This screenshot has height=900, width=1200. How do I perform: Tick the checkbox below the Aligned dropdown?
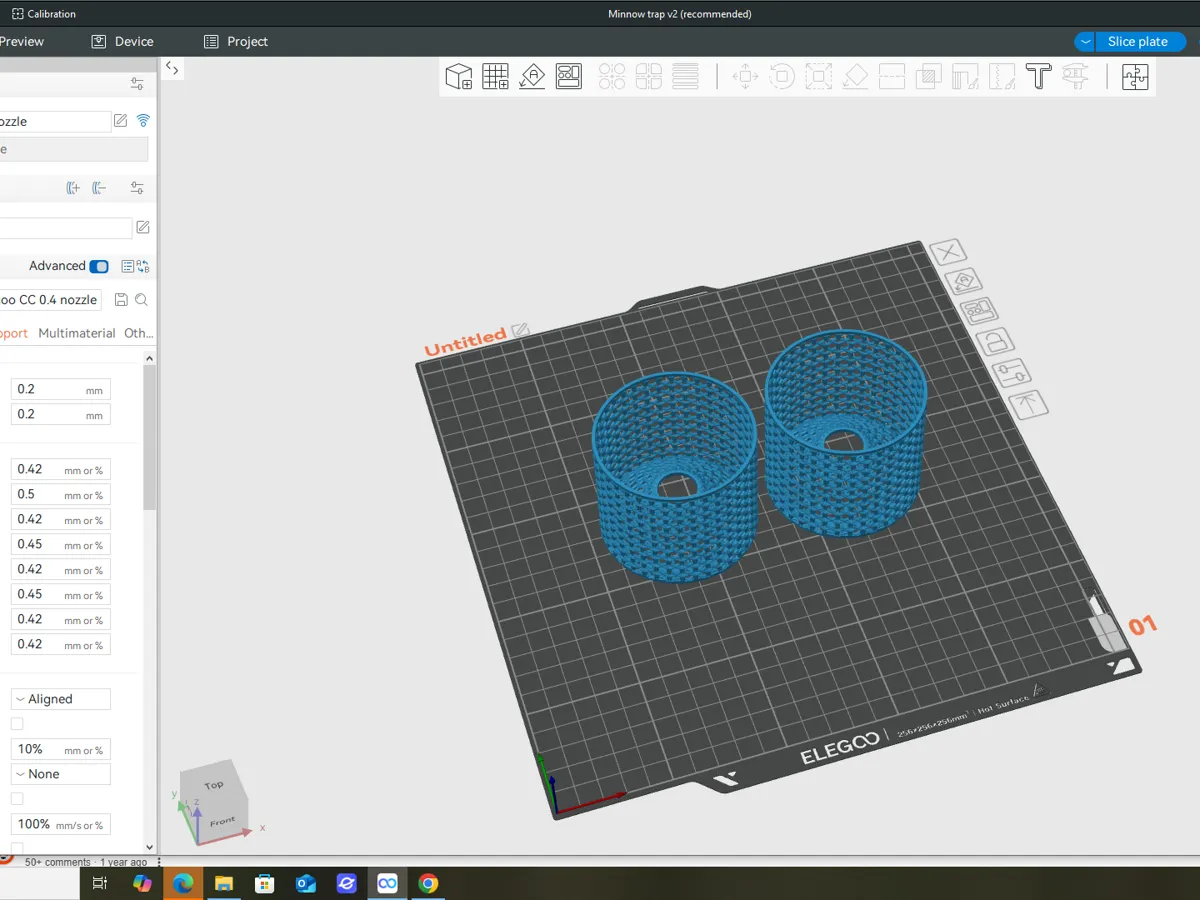[17, 724]
